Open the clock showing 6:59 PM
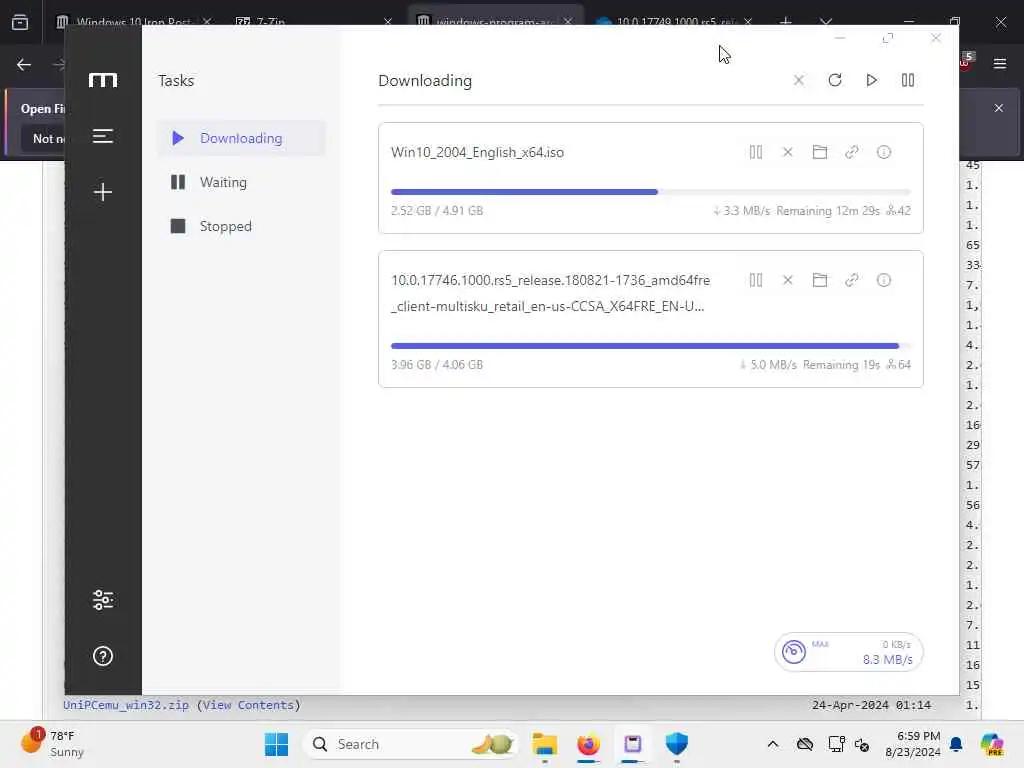Image resolution: width=1024 pixels, height=768 pixels. (x=913, y=744)
